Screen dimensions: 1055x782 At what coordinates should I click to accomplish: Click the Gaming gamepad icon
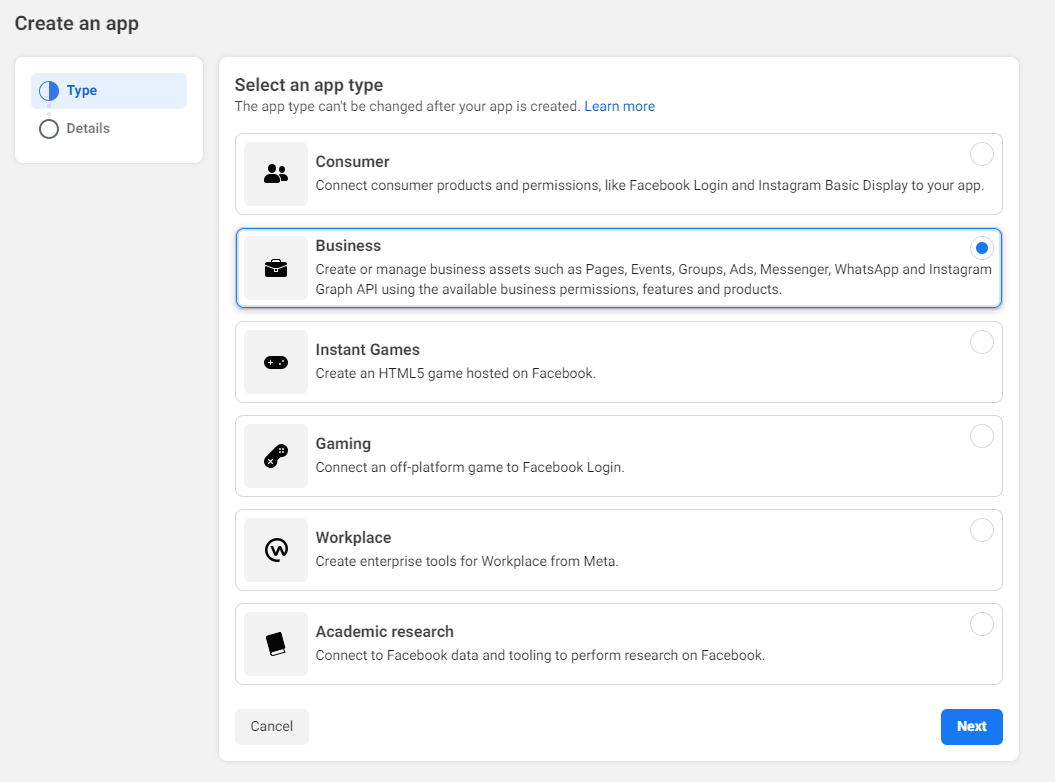tap(276, 456)
